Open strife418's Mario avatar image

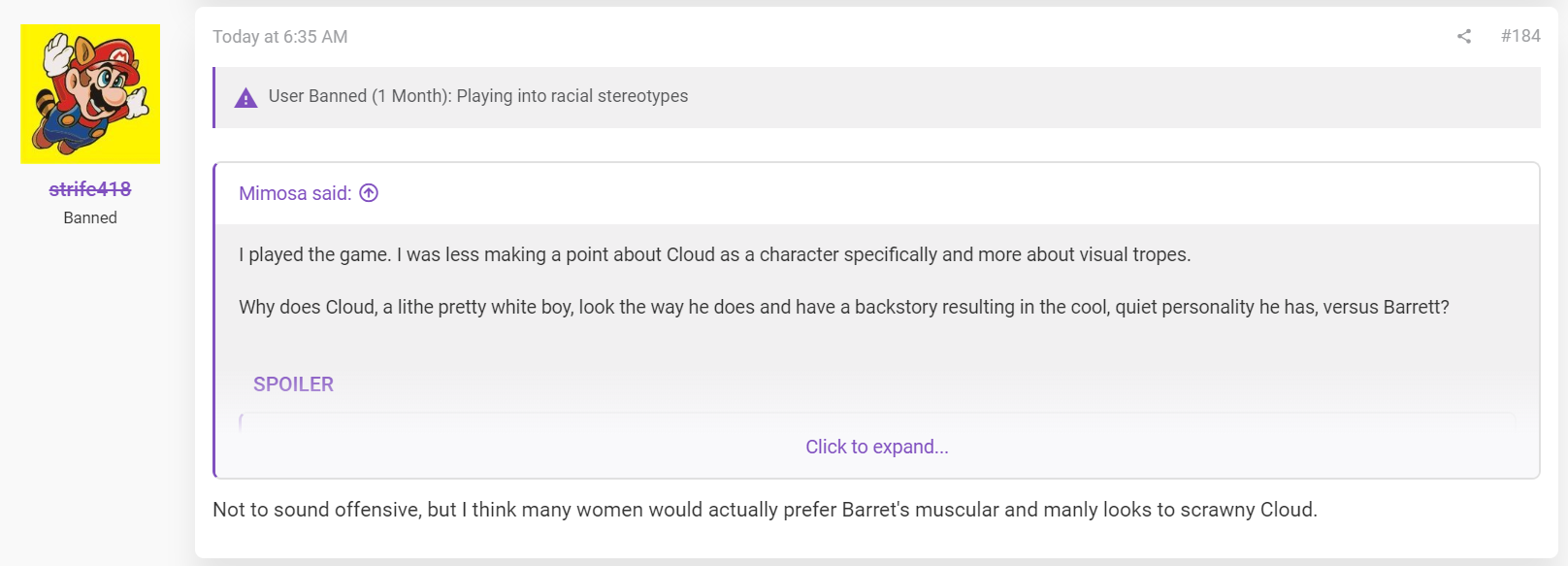coord(90,94)
